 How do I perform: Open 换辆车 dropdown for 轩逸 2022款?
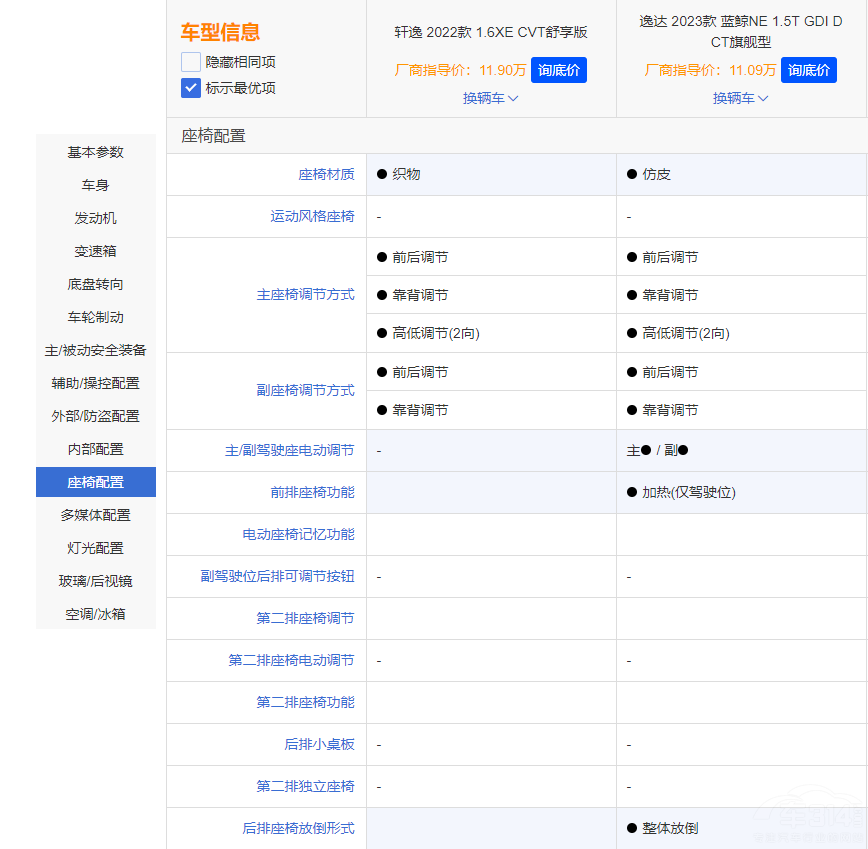point(490,98)
